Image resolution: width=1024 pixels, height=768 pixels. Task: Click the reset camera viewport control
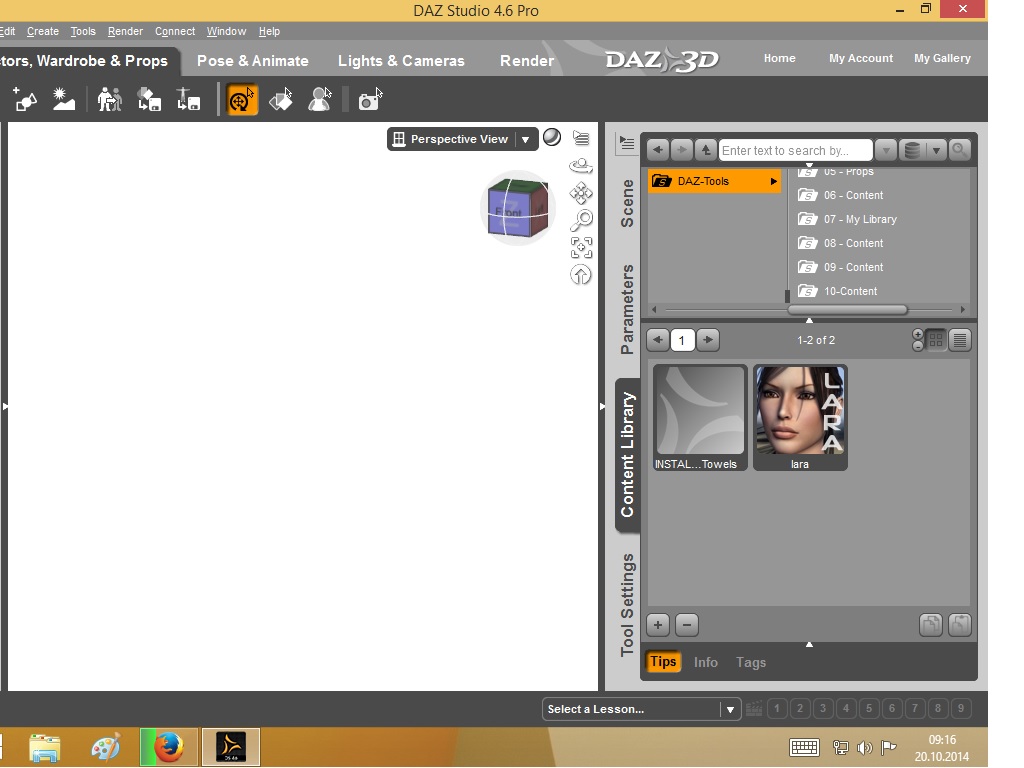coord(581,275)
